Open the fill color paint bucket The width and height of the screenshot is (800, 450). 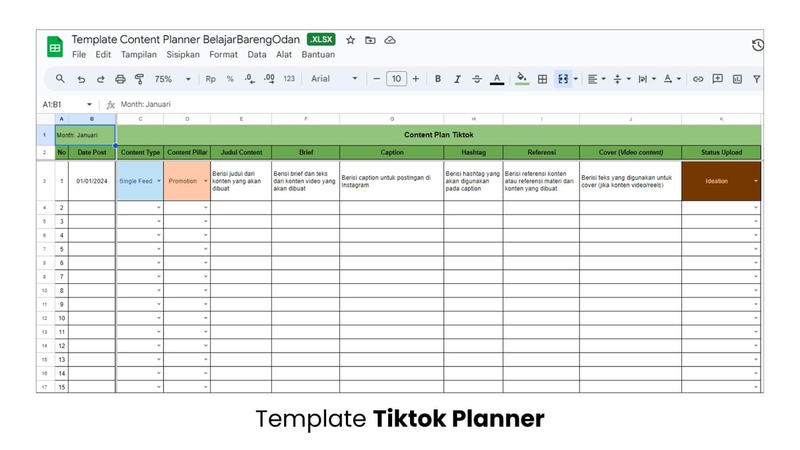coord(521,79)
